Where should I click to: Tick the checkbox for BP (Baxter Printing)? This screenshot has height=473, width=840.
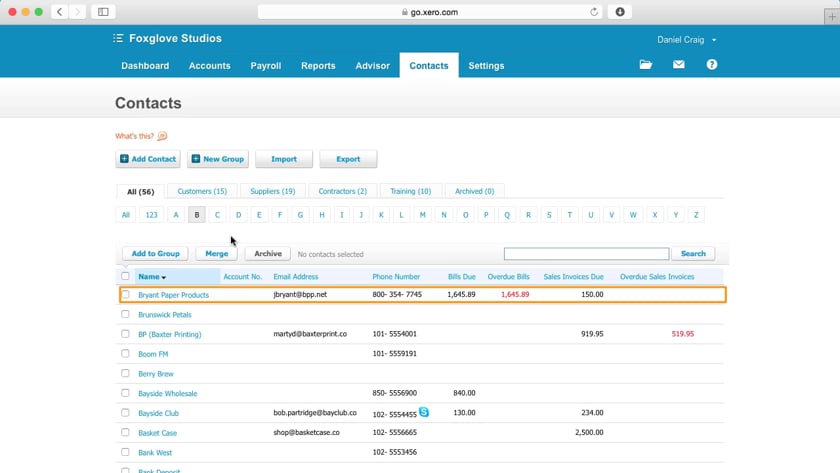(125, 334)
